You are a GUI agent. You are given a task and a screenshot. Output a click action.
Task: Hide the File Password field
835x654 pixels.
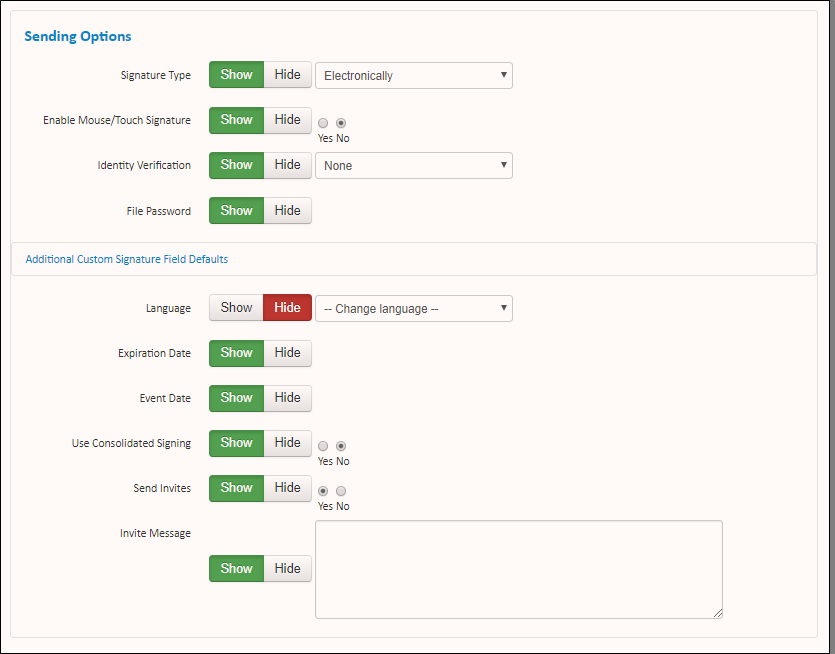pyautogui.click(x=287, y=210)
